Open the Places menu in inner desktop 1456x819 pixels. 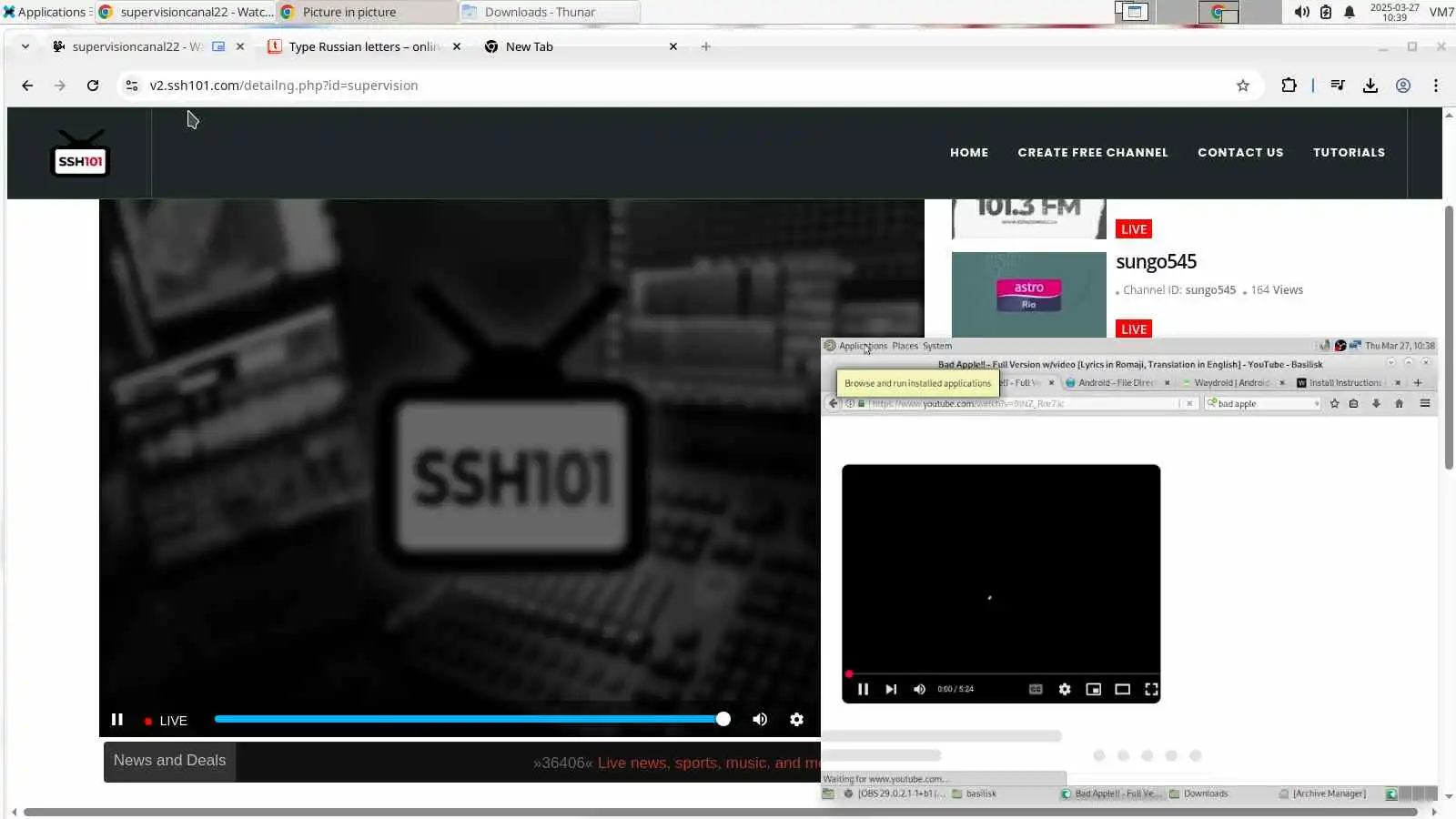(905, 346)
